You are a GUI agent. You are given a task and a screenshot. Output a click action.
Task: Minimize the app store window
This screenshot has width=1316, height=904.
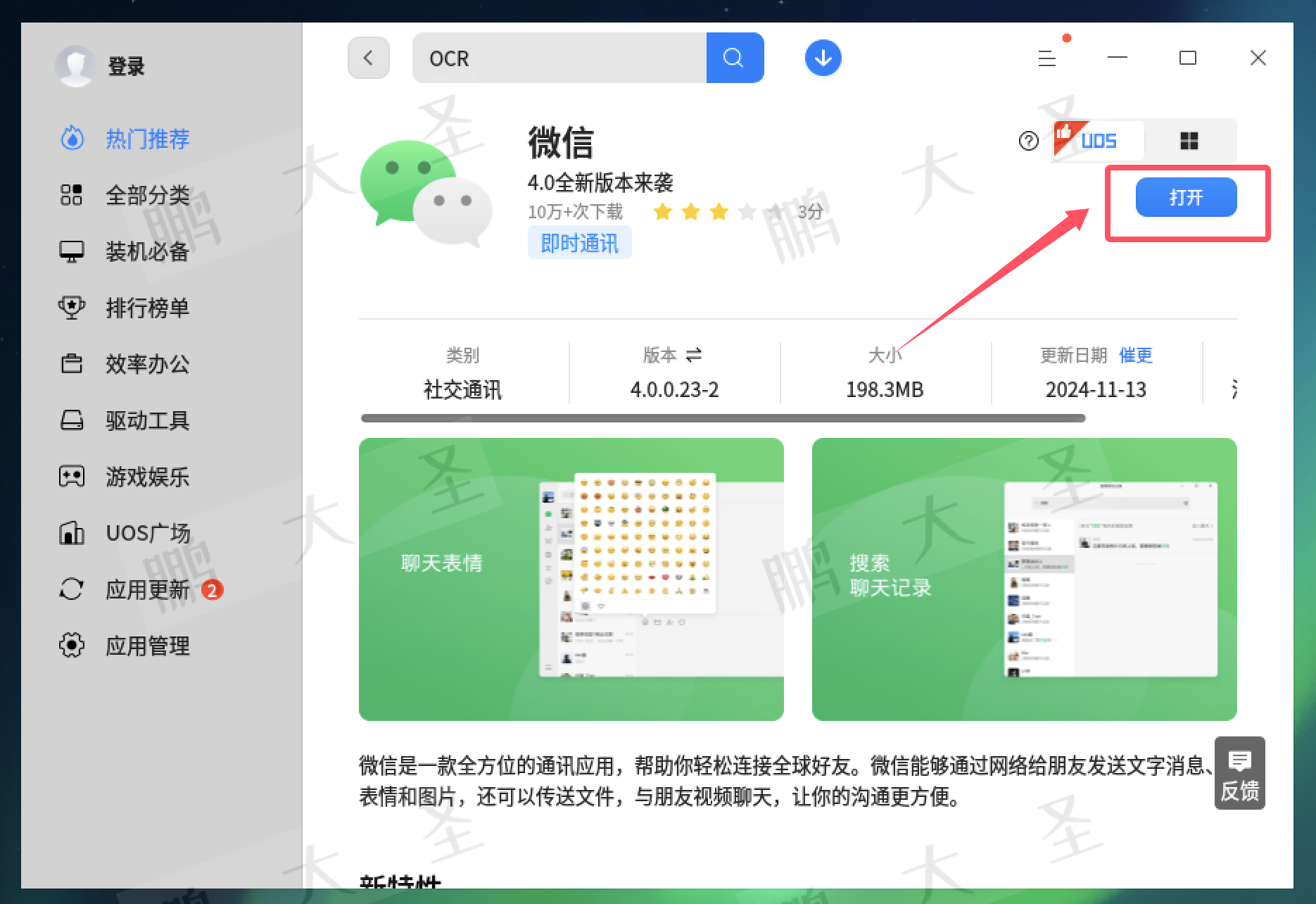click(x=1118, y=58)
